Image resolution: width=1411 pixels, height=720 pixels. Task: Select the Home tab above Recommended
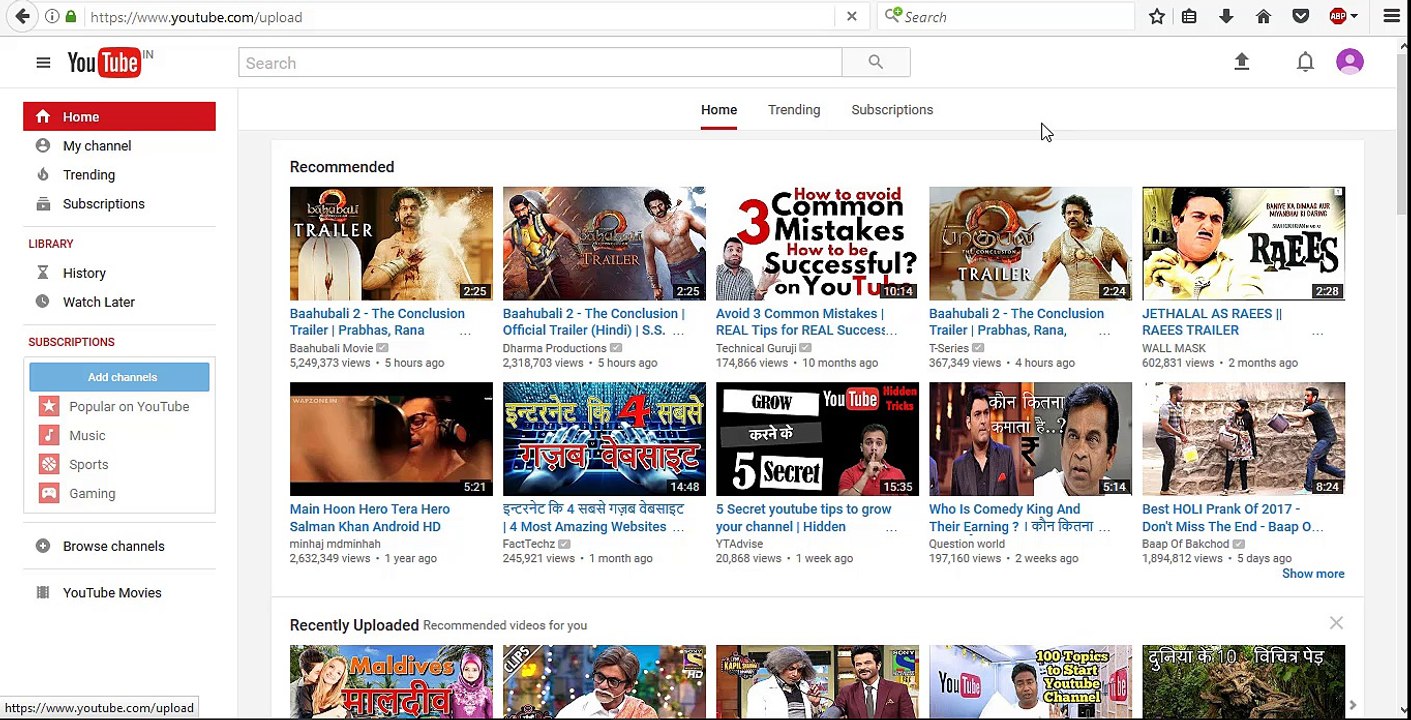[x=719, y=110]
